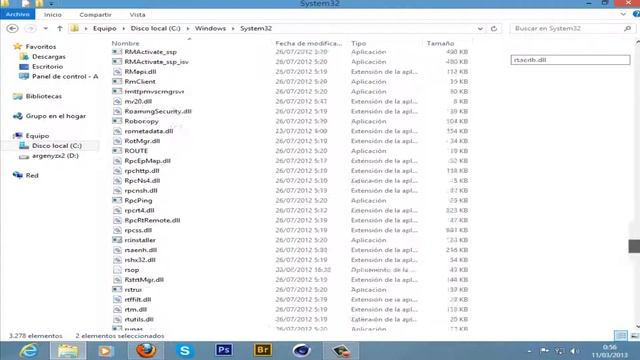This screenshot has height=360, width=640.
Task: Select the RMapi.dll file icon
Action: (x=117, y=72)
